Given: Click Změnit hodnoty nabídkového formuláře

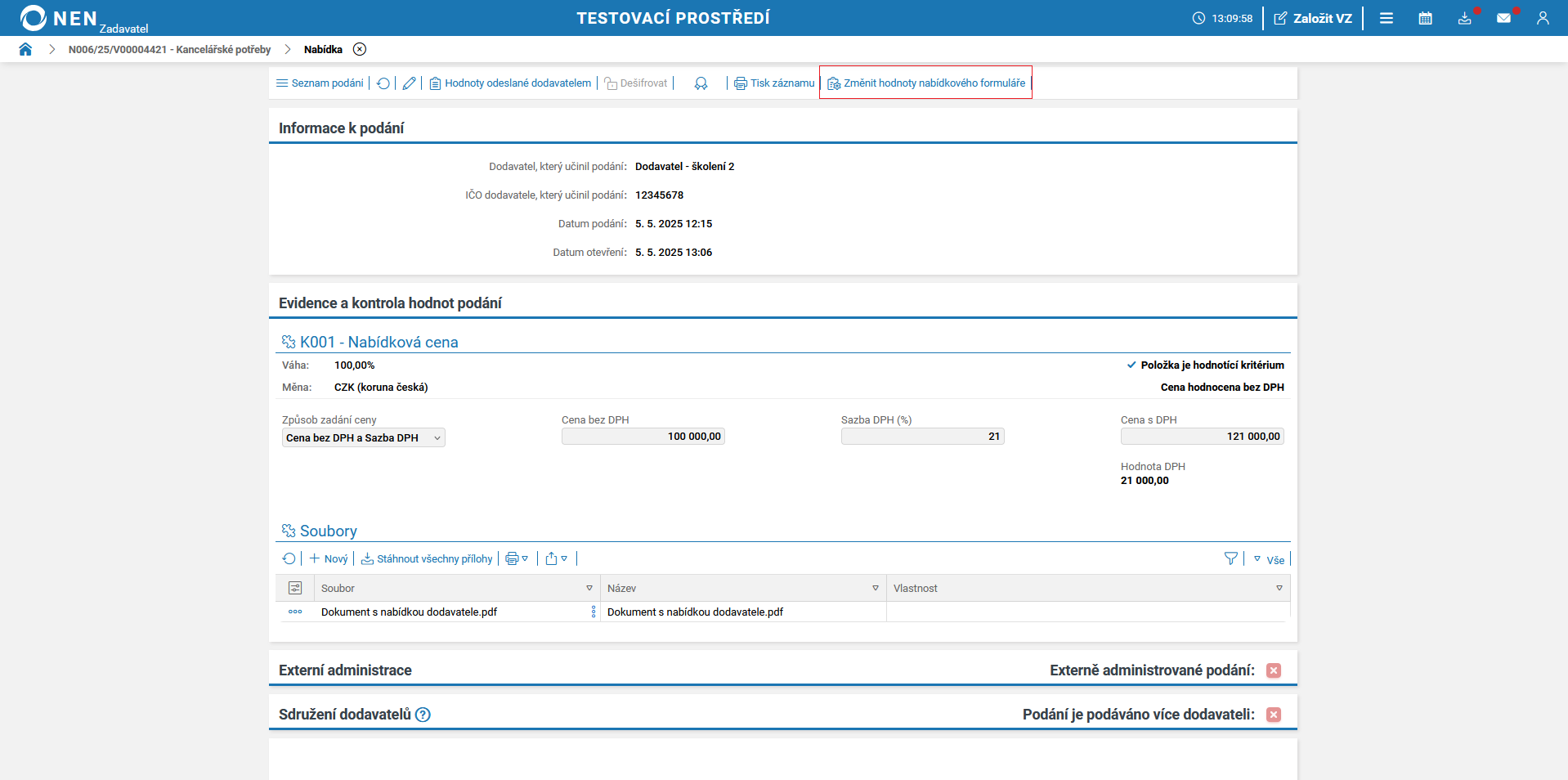Looking at the screenshot, I should [x=925, y=83].
